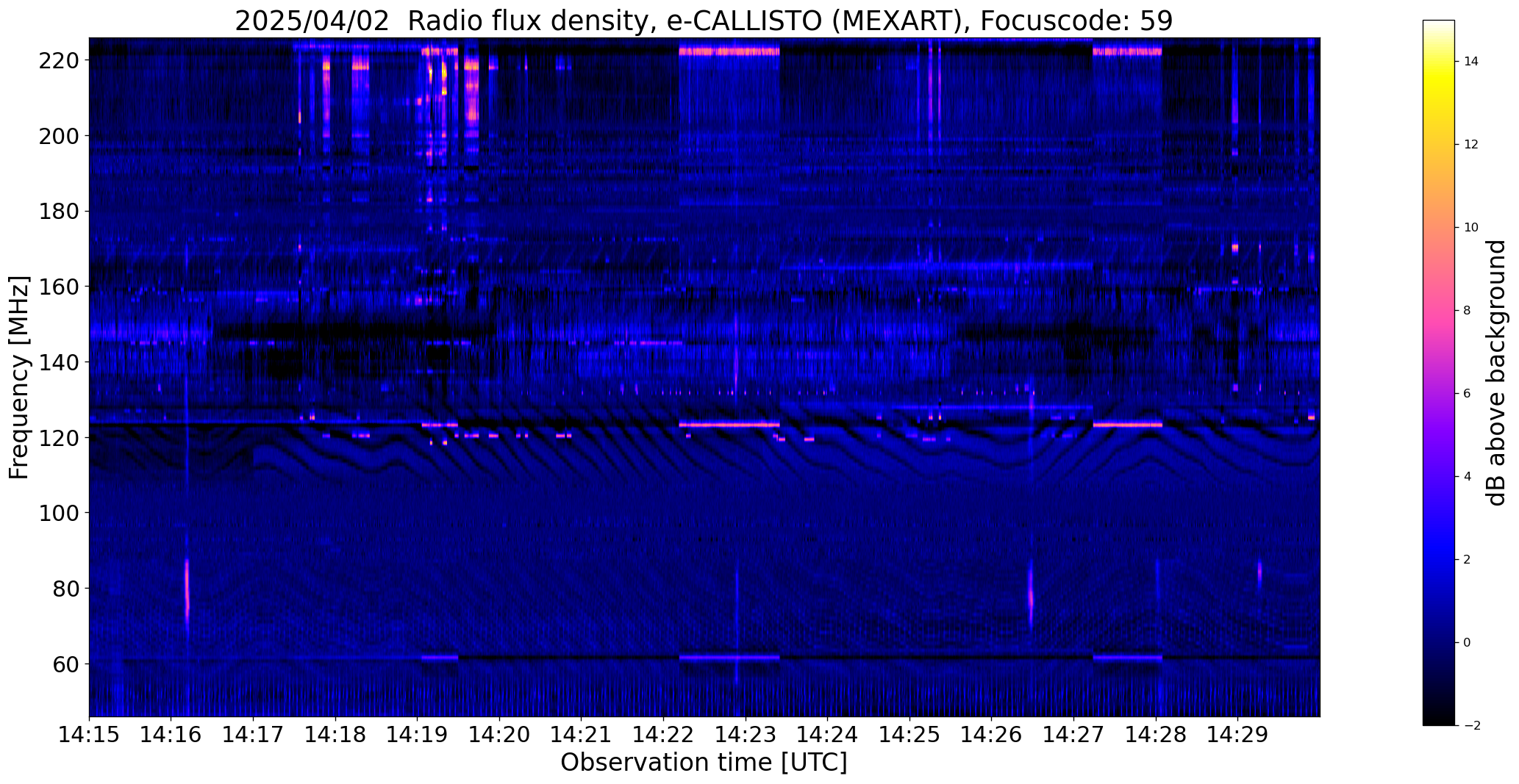Click the 180 MHz frequency tick label
The image size is (1519, 784).
57,212
